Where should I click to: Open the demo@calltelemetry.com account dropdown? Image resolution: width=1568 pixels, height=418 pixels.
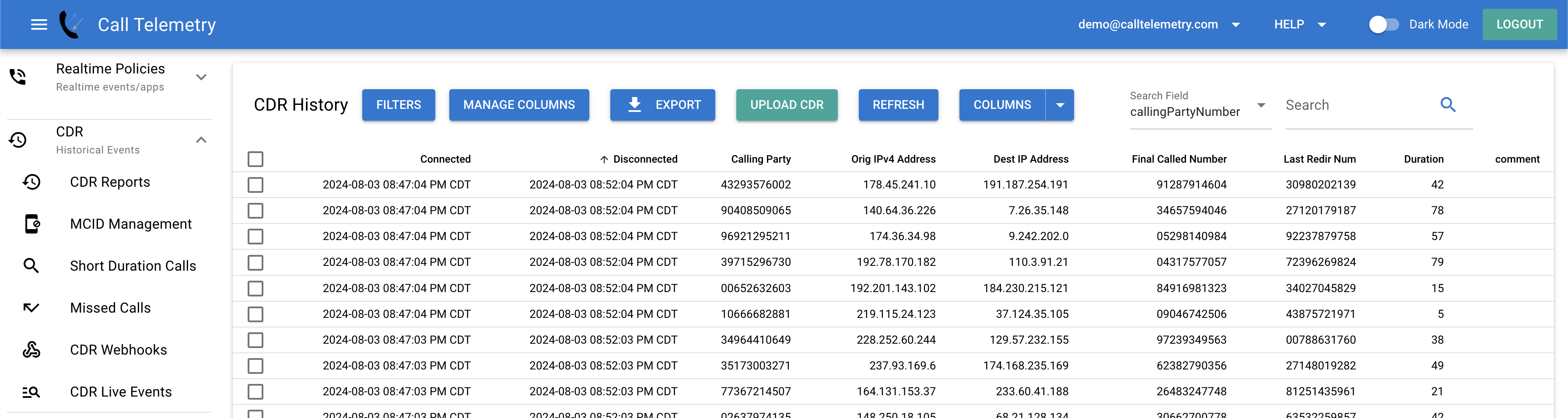1159,24
